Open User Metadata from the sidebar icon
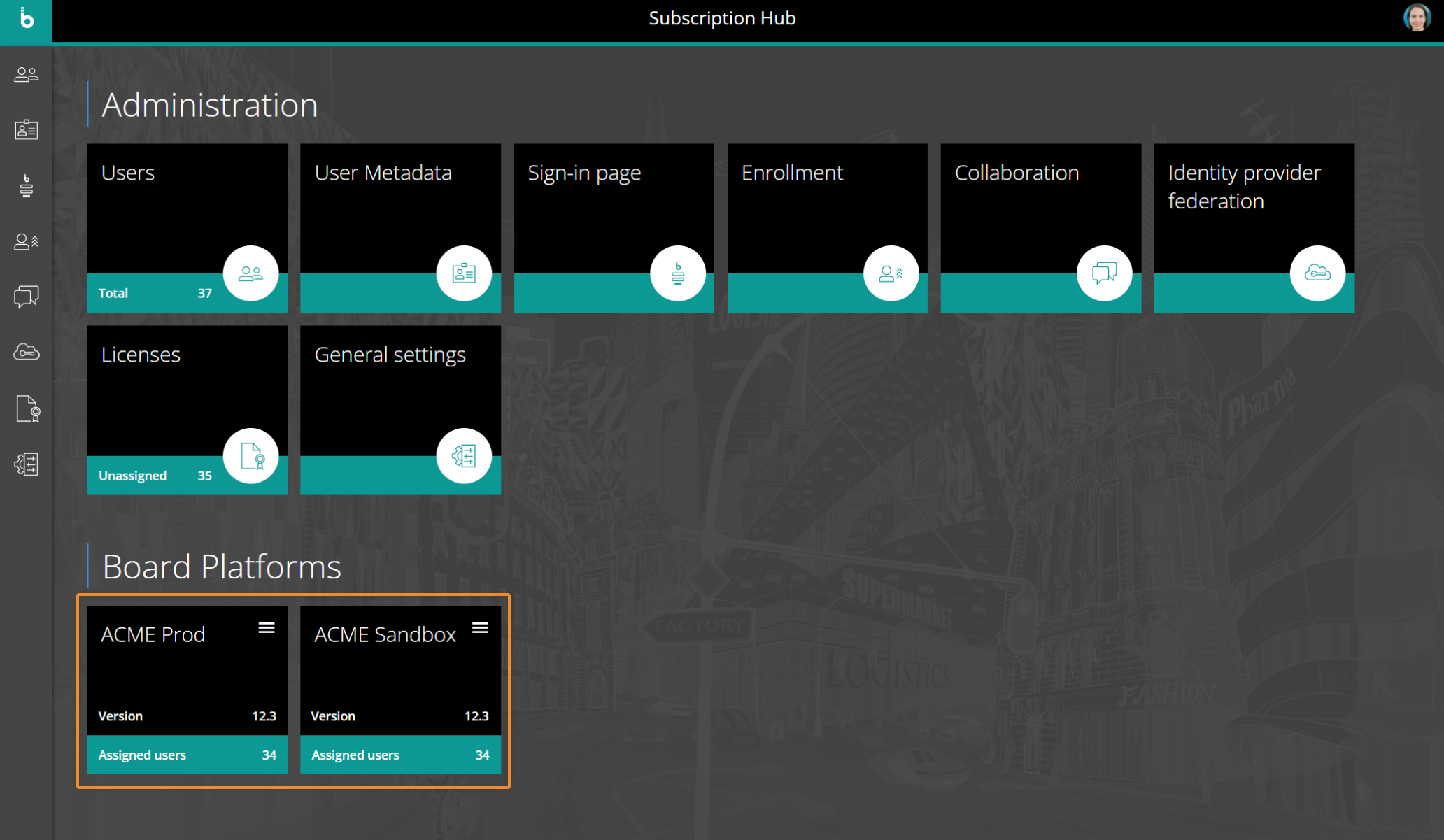This screenshot has height=840, width=1444. 26,129
